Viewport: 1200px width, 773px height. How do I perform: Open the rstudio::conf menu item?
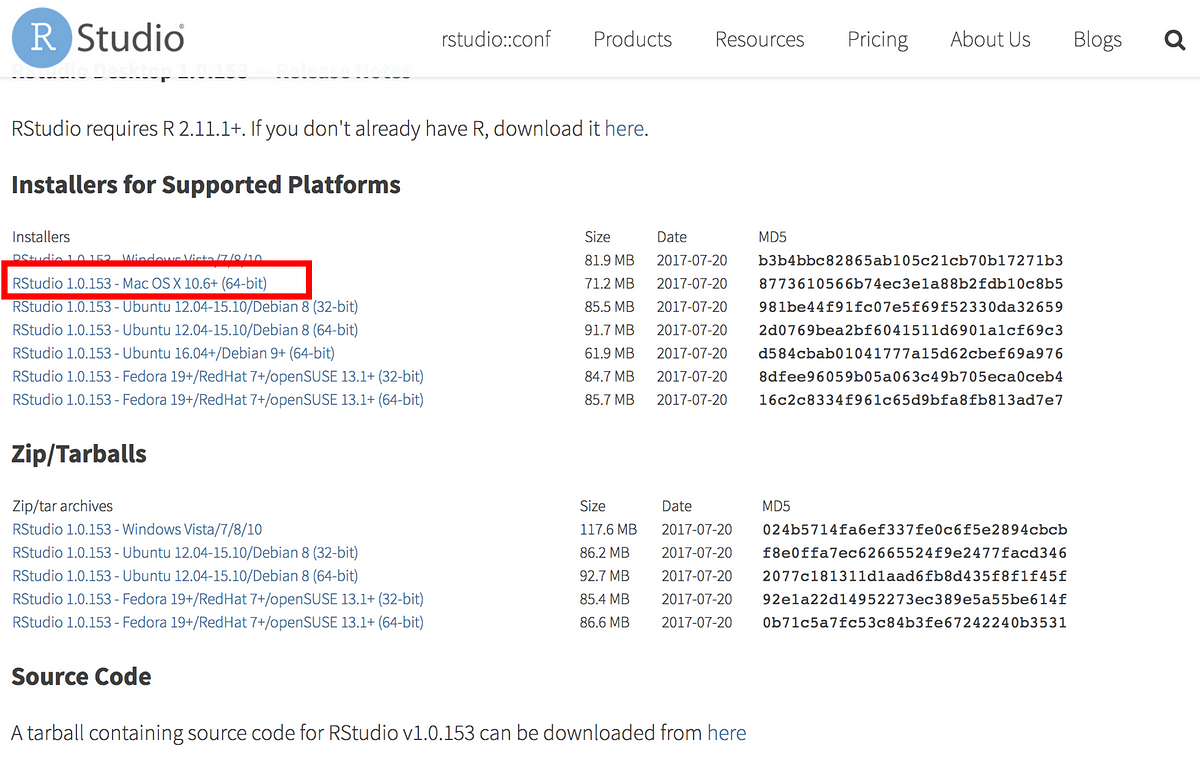click(496, 39)
